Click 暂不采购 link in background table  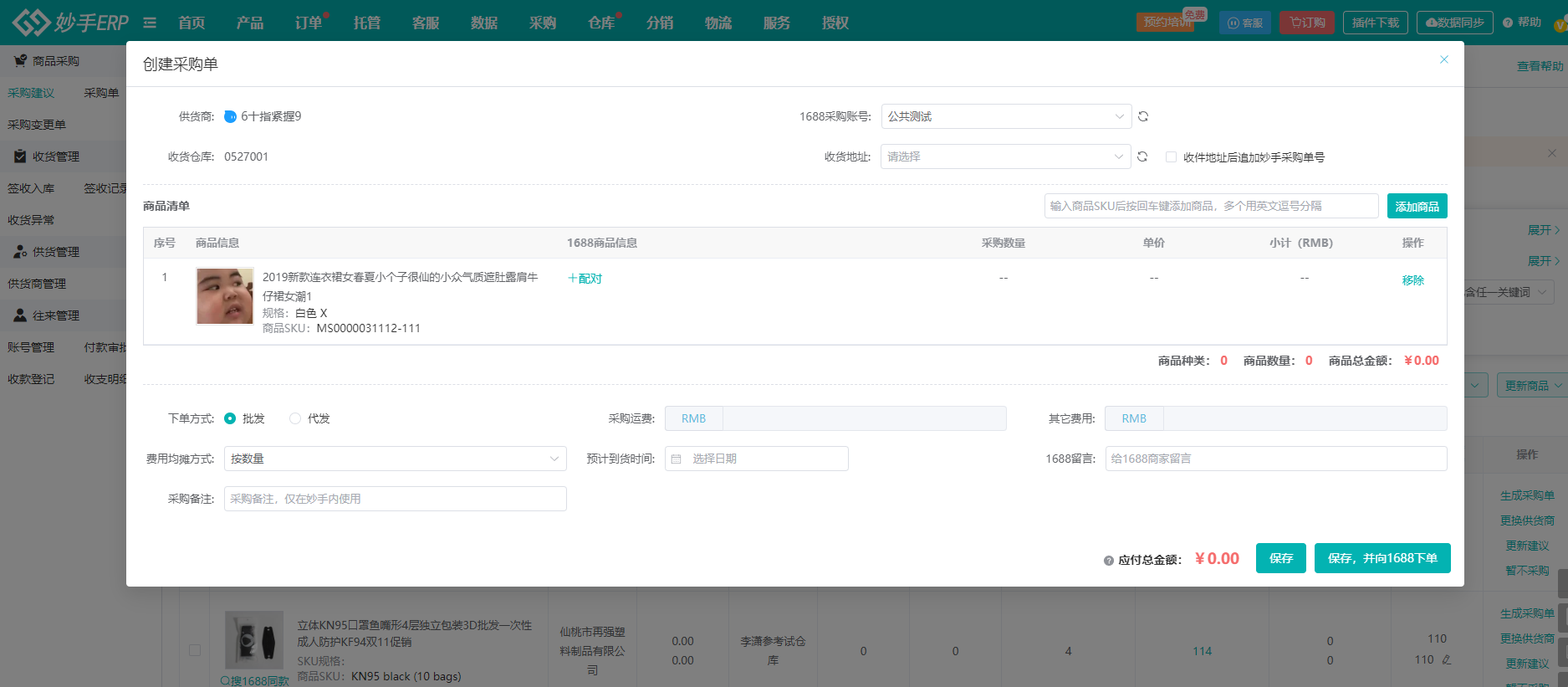(1527, 571)
